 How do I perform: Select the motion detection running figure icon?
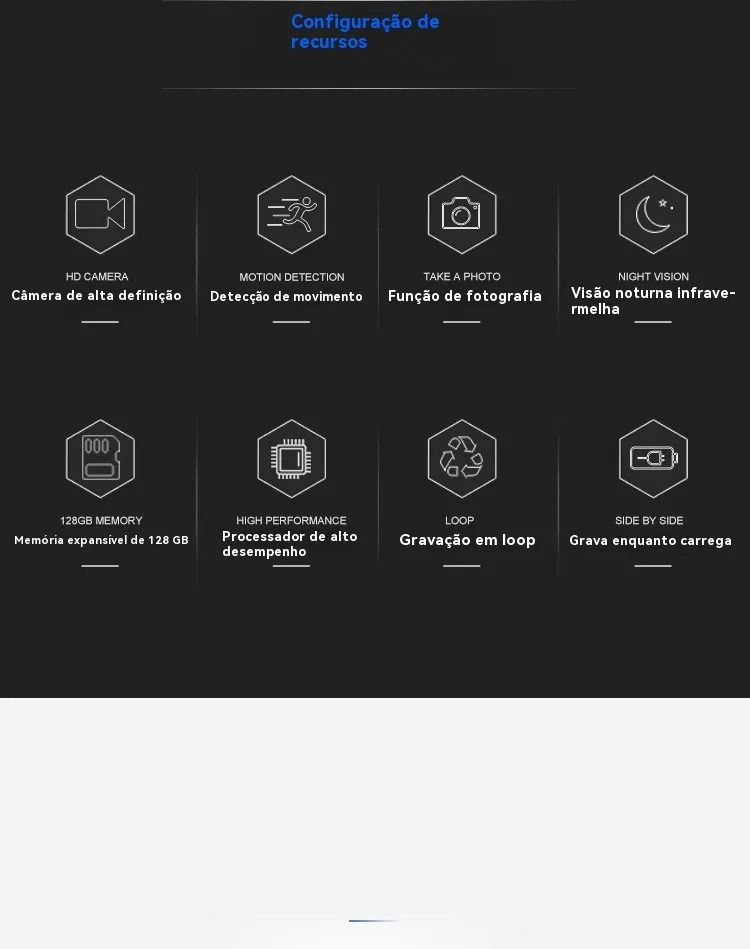(x=291, y=214)
